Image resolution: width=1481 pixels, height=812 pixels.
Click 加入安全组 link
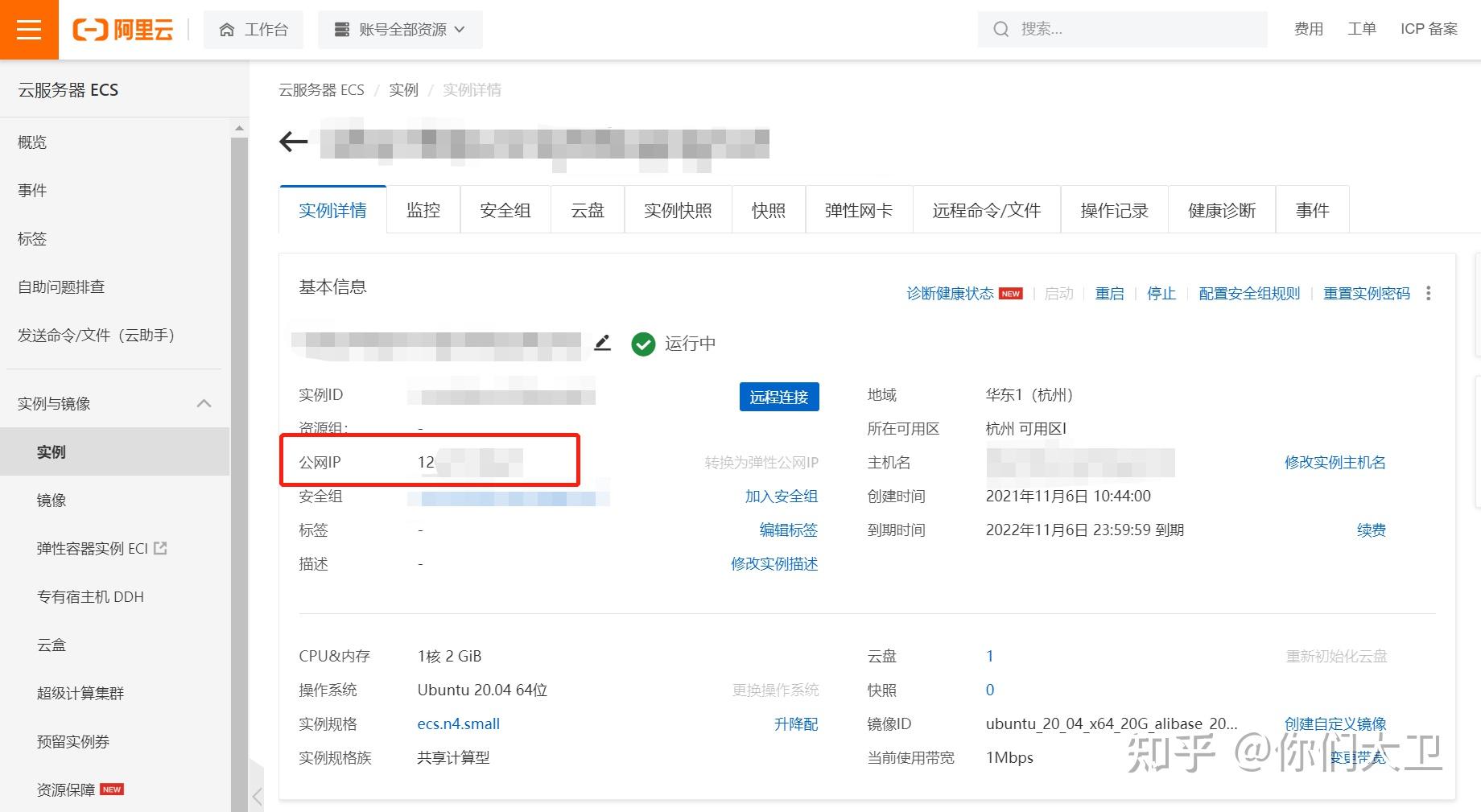(782, 497)
